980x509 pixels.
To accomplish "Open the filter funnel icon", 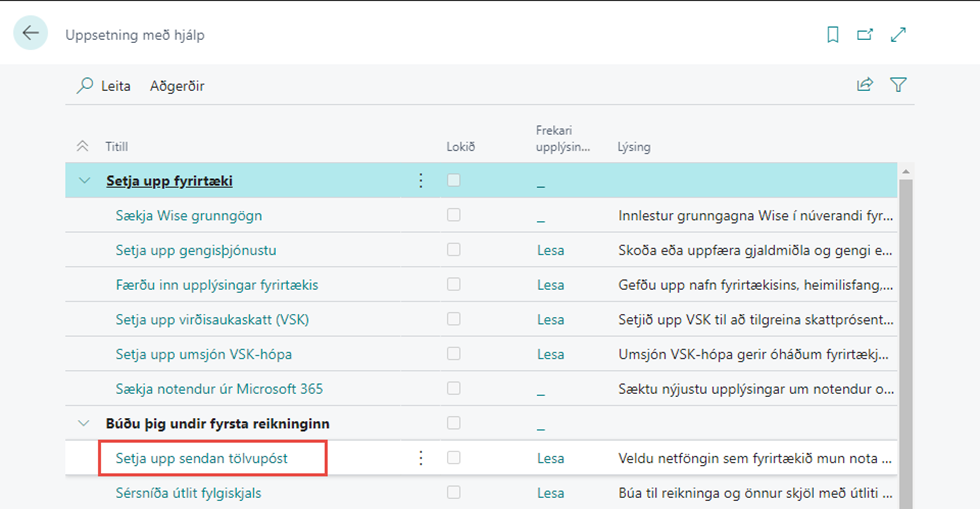I will [x=898, y=85].
